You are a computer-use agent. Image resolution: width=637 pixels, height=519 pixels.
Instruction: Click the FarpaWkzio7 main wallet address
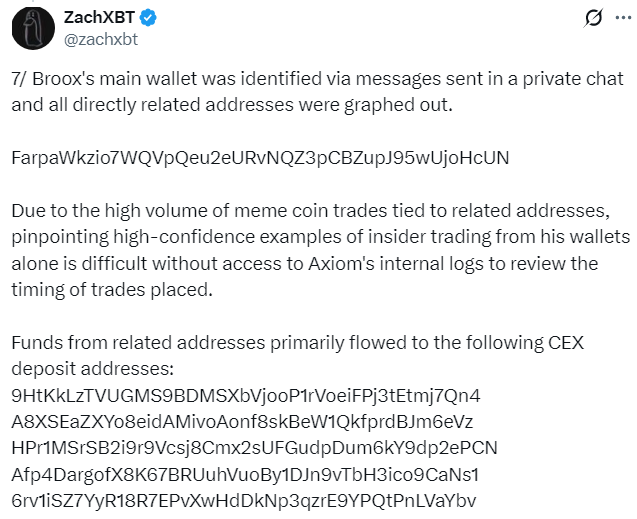[x=260, y=158]
